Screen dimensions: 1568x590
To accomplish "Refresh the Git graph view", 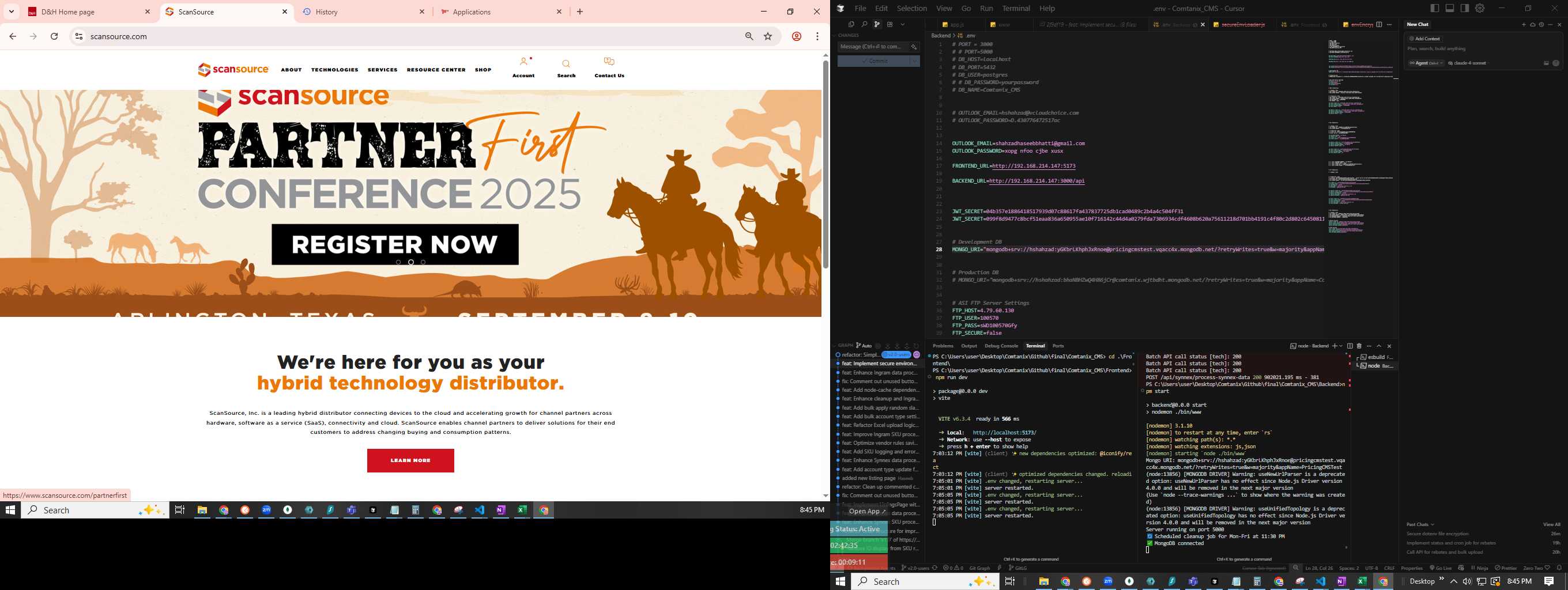I will (x=916, y=346).
